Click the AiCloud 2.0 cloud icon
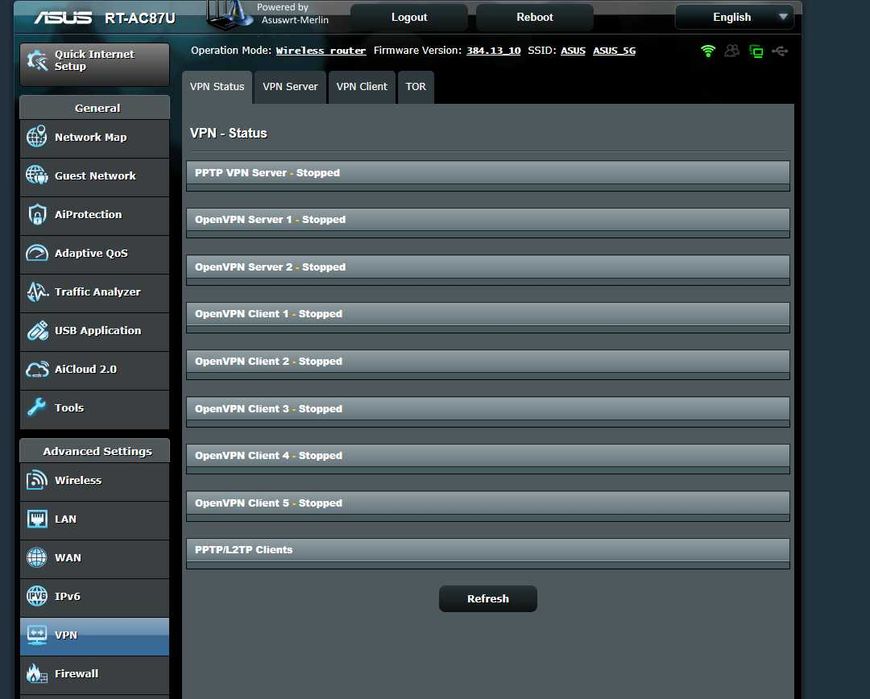Image resolution: width=870 pixels, height=699 pixels. click(x=37, y=369)
